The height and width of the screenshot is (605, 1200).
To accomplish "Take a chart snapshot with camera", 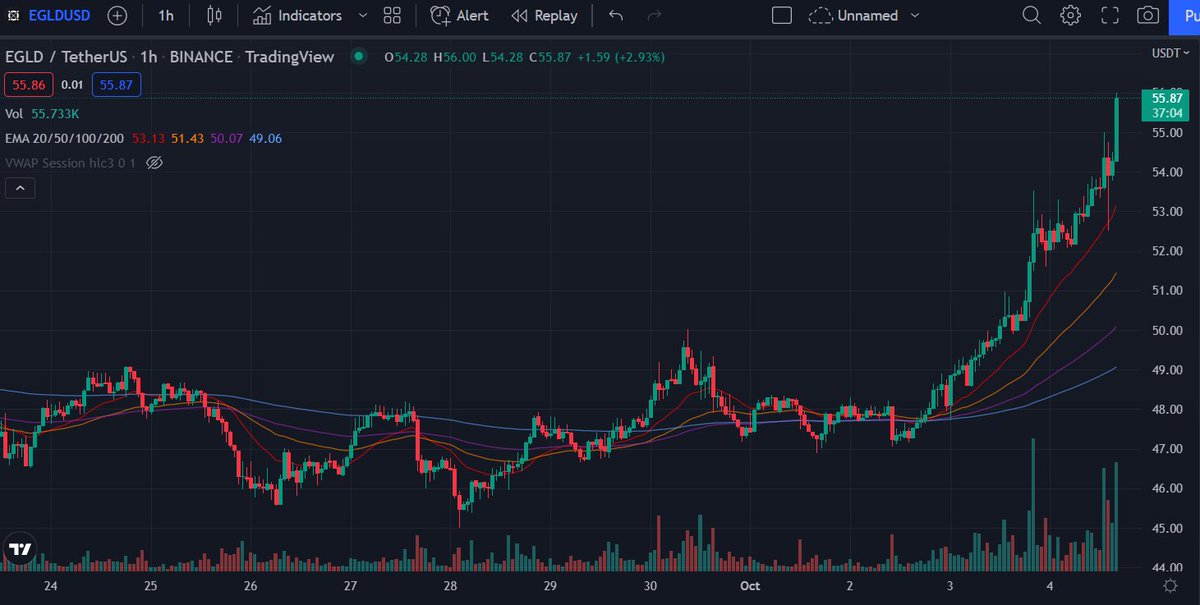I will [1149, 16].
